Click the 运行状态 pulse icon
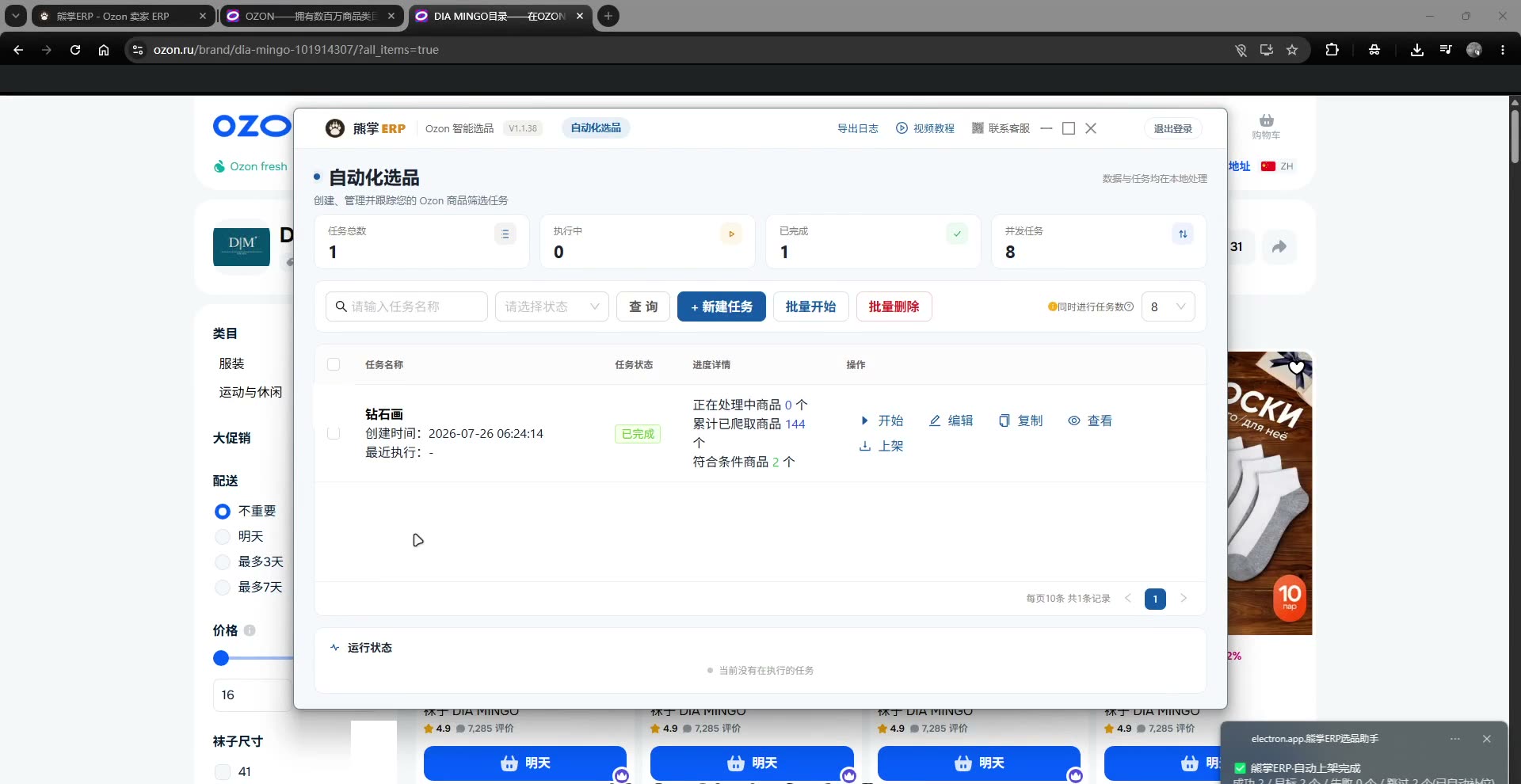The image size is (1521, 784). pyautogui.click(x=334, y=648)
